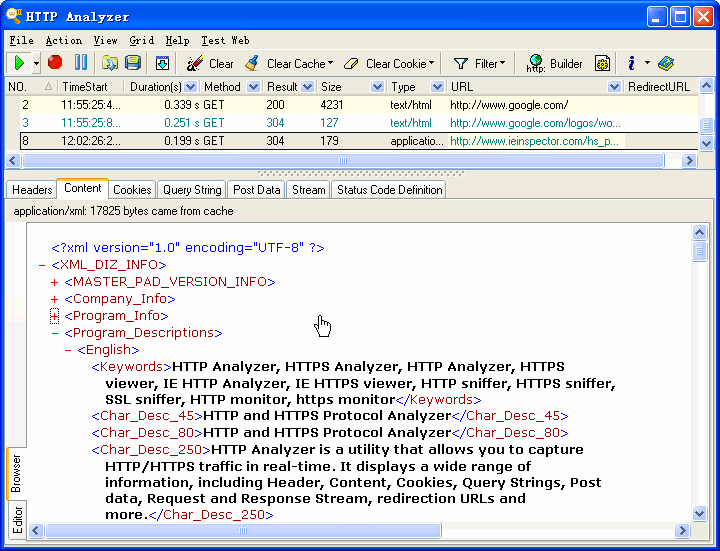Click the blue info icon
This screenshot has height=551, width=720.
click(631, 63)
